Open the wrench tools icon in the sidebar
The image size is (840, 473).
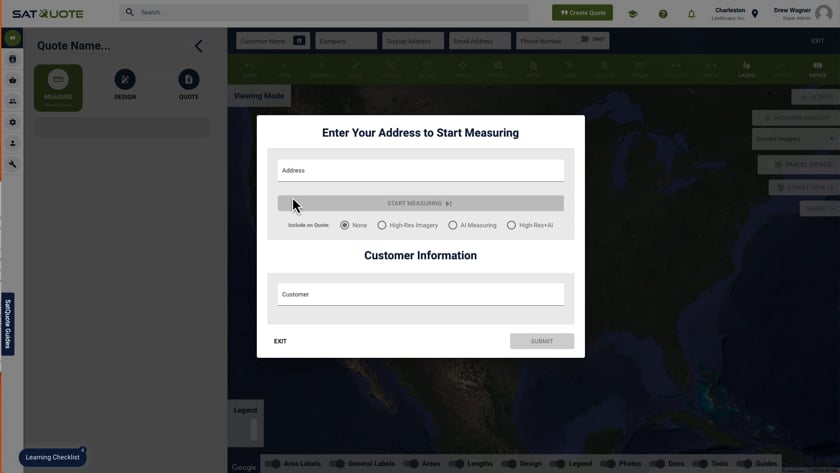[12, 164]
